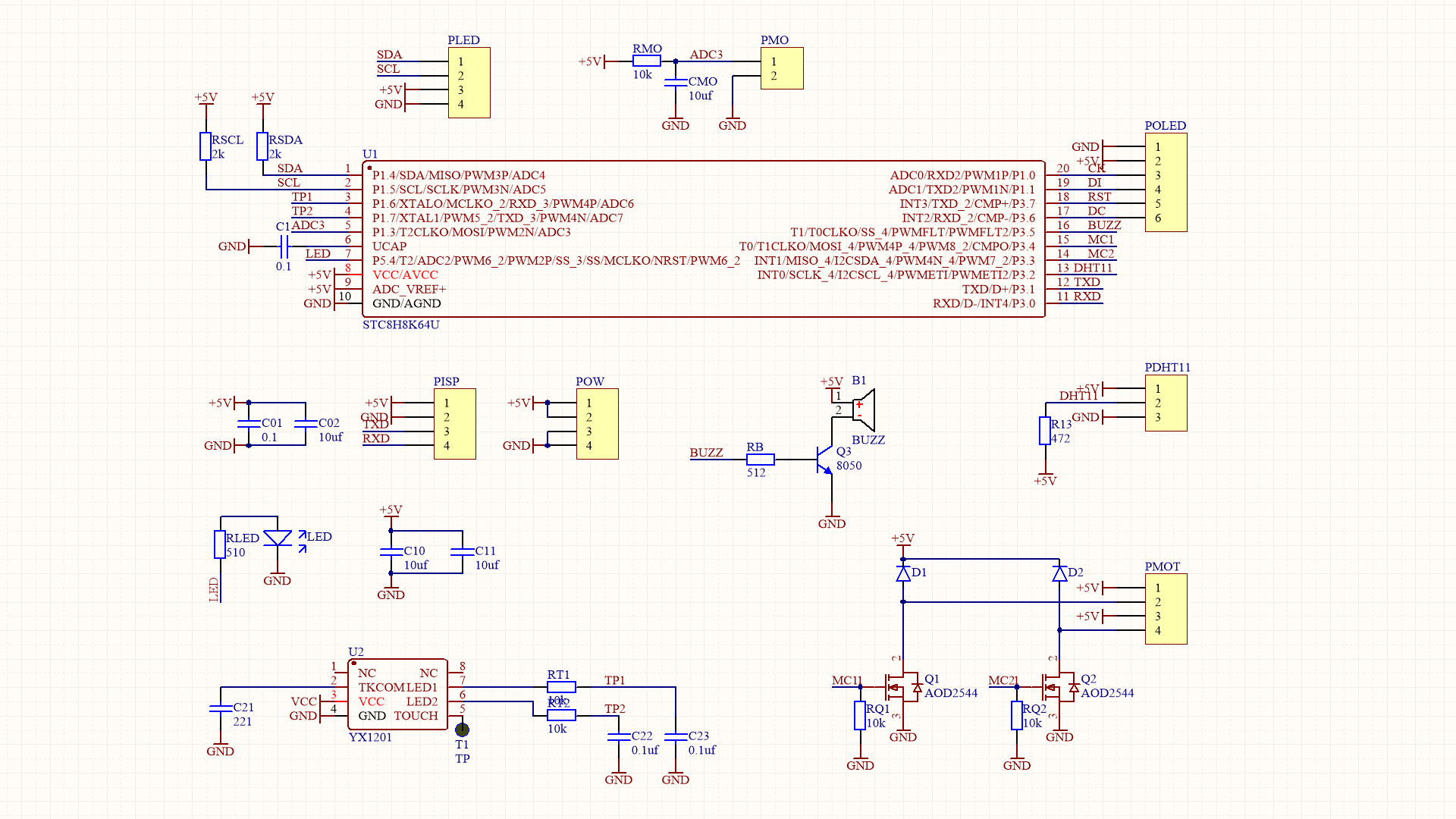The image size is (1456, 819).
Task: Select the STC8H8K64U part name label
Action: 400,325
